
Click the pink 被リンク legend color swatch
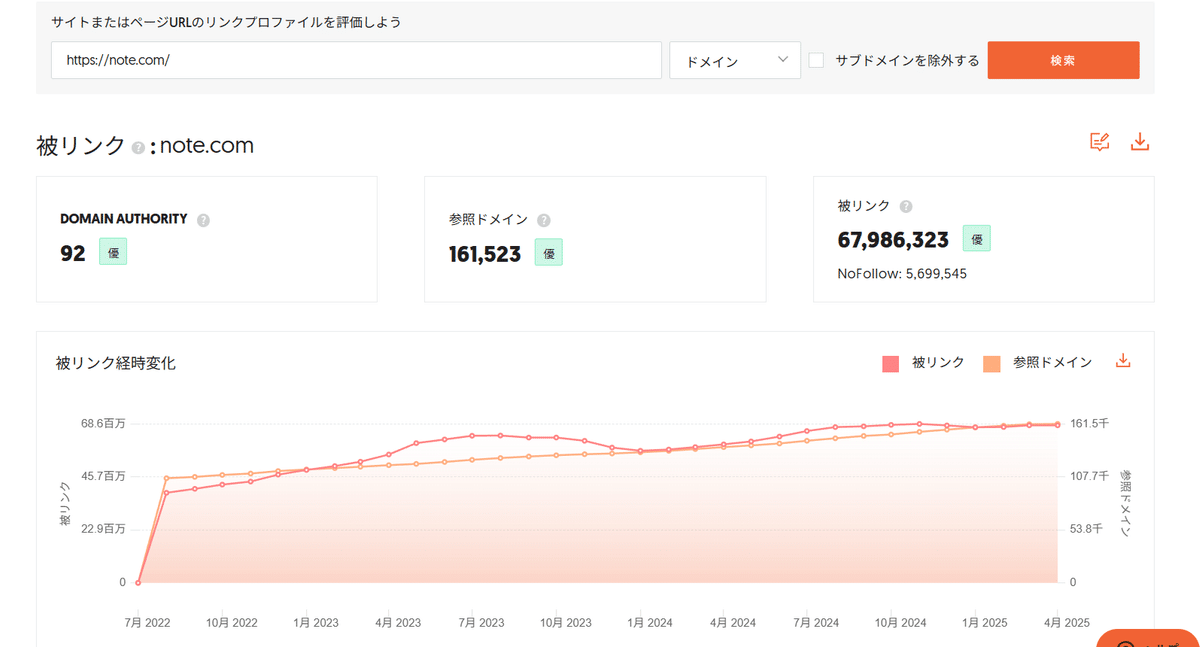[x=890, y=363]
